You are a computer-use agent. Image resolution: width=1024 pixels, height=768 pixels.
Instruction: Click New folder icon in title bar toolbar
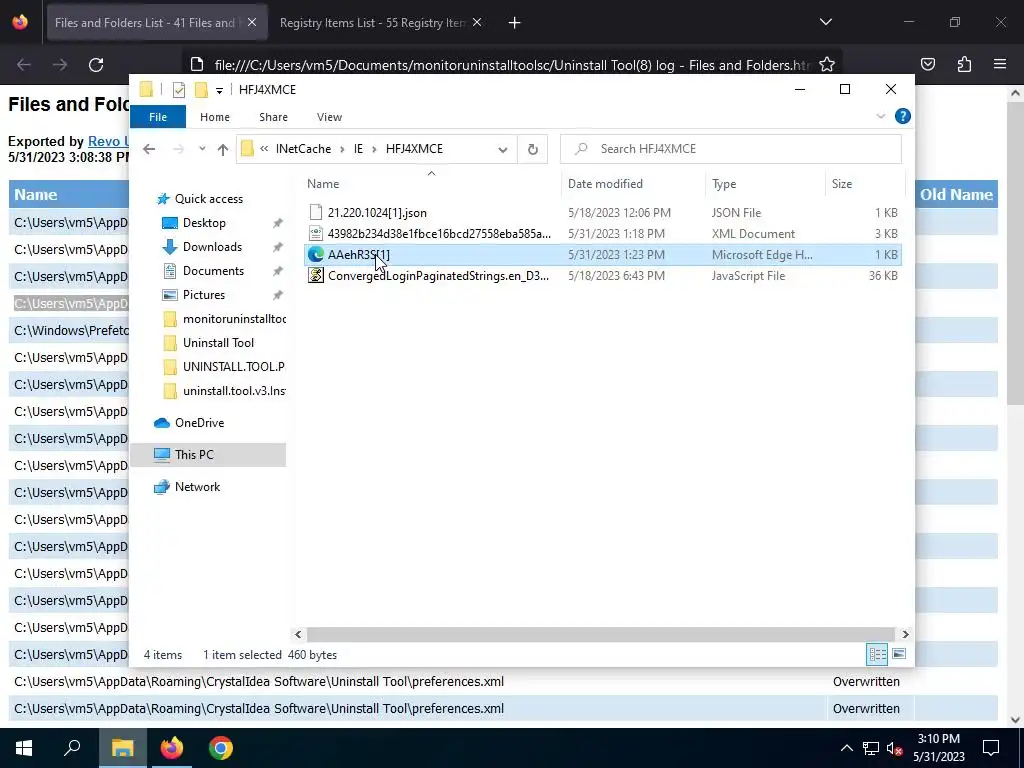click(x=201, y=90)
